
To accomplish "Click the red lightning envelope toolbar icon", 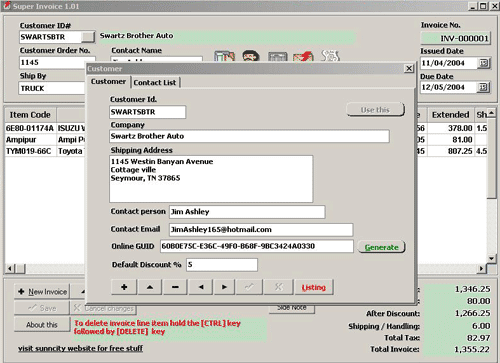I will click(x=303, y=56).
